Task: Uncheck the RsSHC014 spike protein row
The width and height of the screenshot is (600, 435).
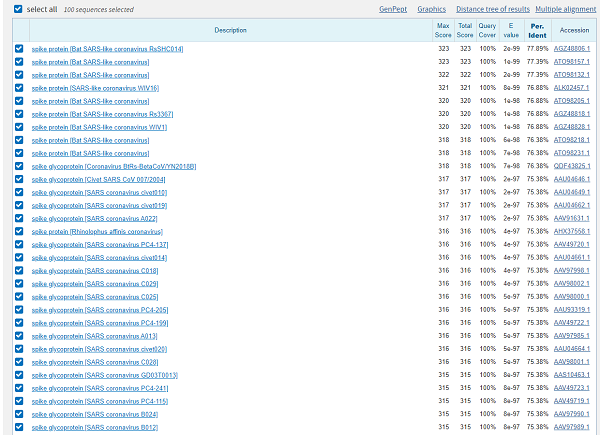Action: tap(19, 49)
